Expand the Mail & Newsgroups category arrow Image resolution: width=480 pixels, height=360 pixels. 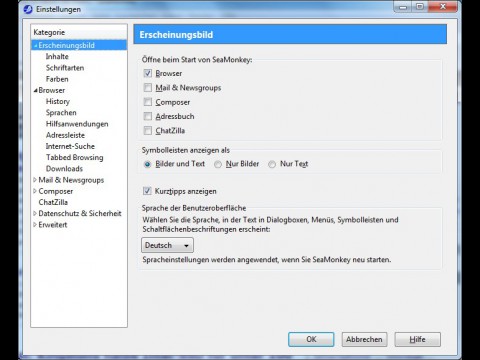click(35, 180)
